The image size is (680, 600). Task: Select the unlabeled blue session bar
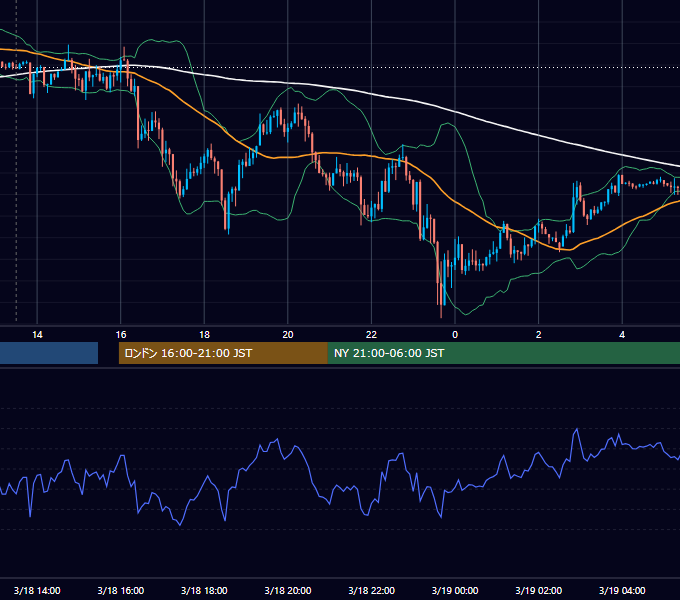49,353
